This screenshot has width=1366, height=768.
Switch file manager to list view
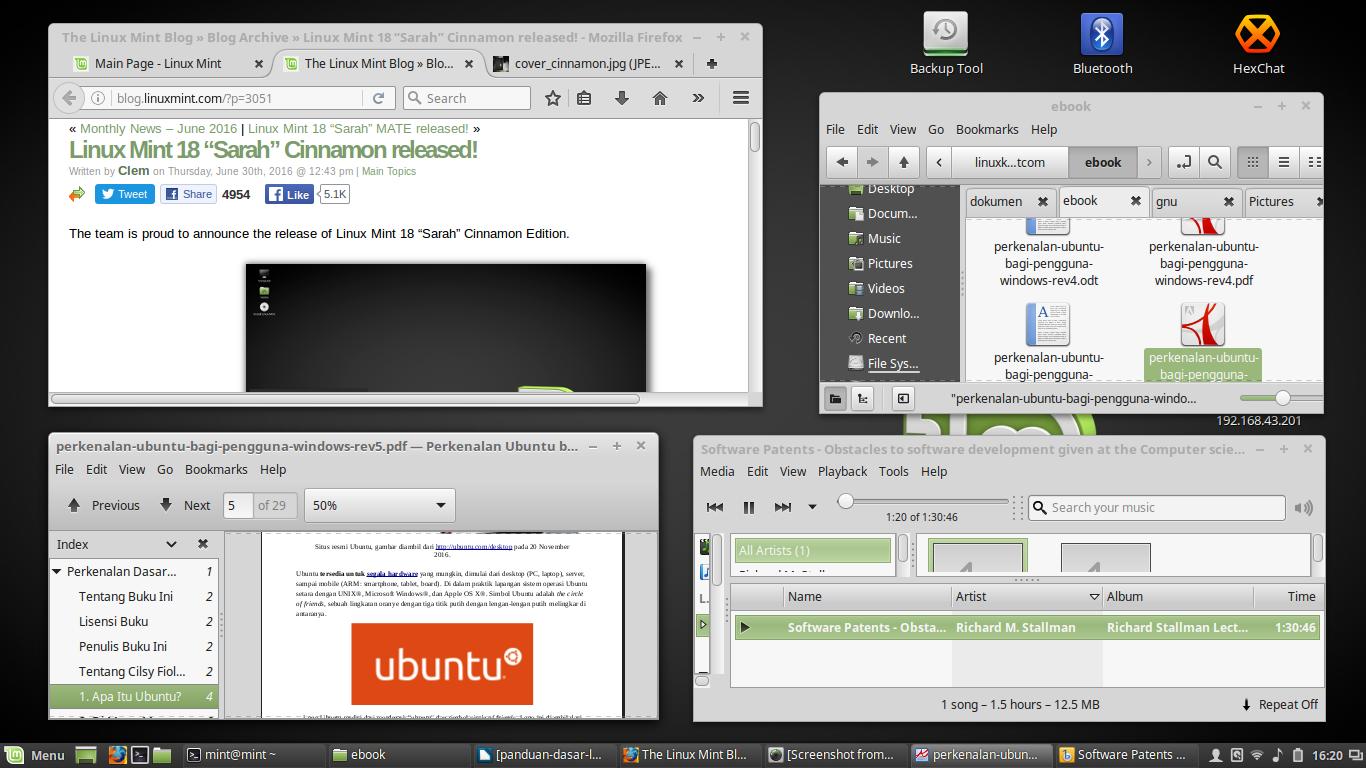(x=1284, y=162)
